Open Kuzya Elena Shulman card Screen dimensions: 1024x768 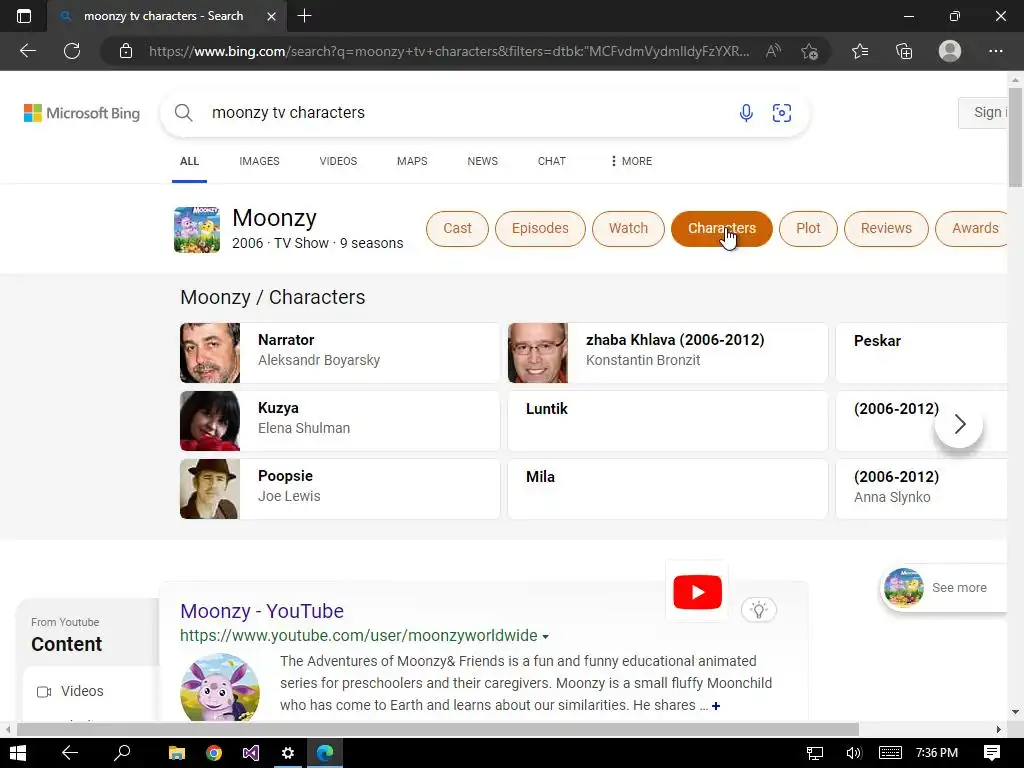340,421
